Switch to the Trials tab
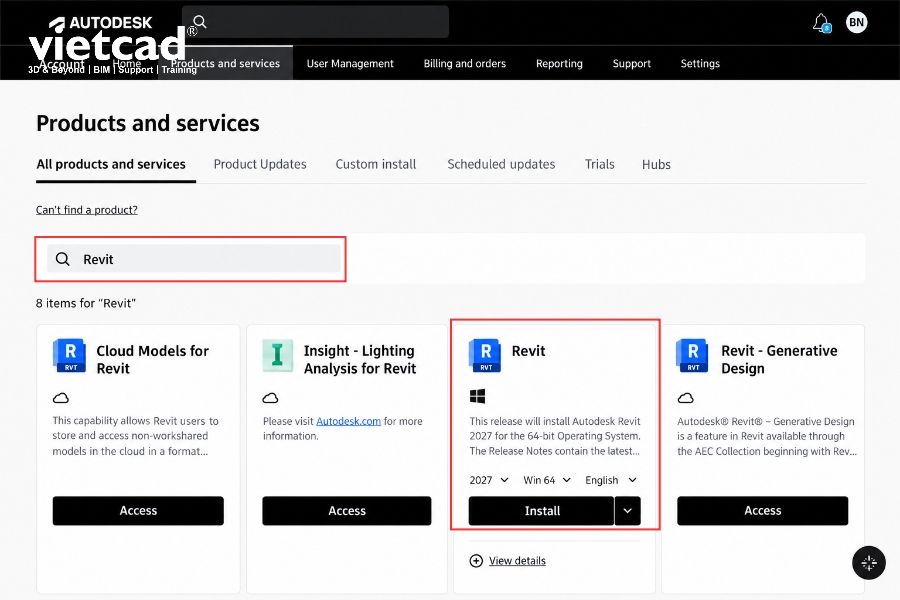 coord(599,164)
